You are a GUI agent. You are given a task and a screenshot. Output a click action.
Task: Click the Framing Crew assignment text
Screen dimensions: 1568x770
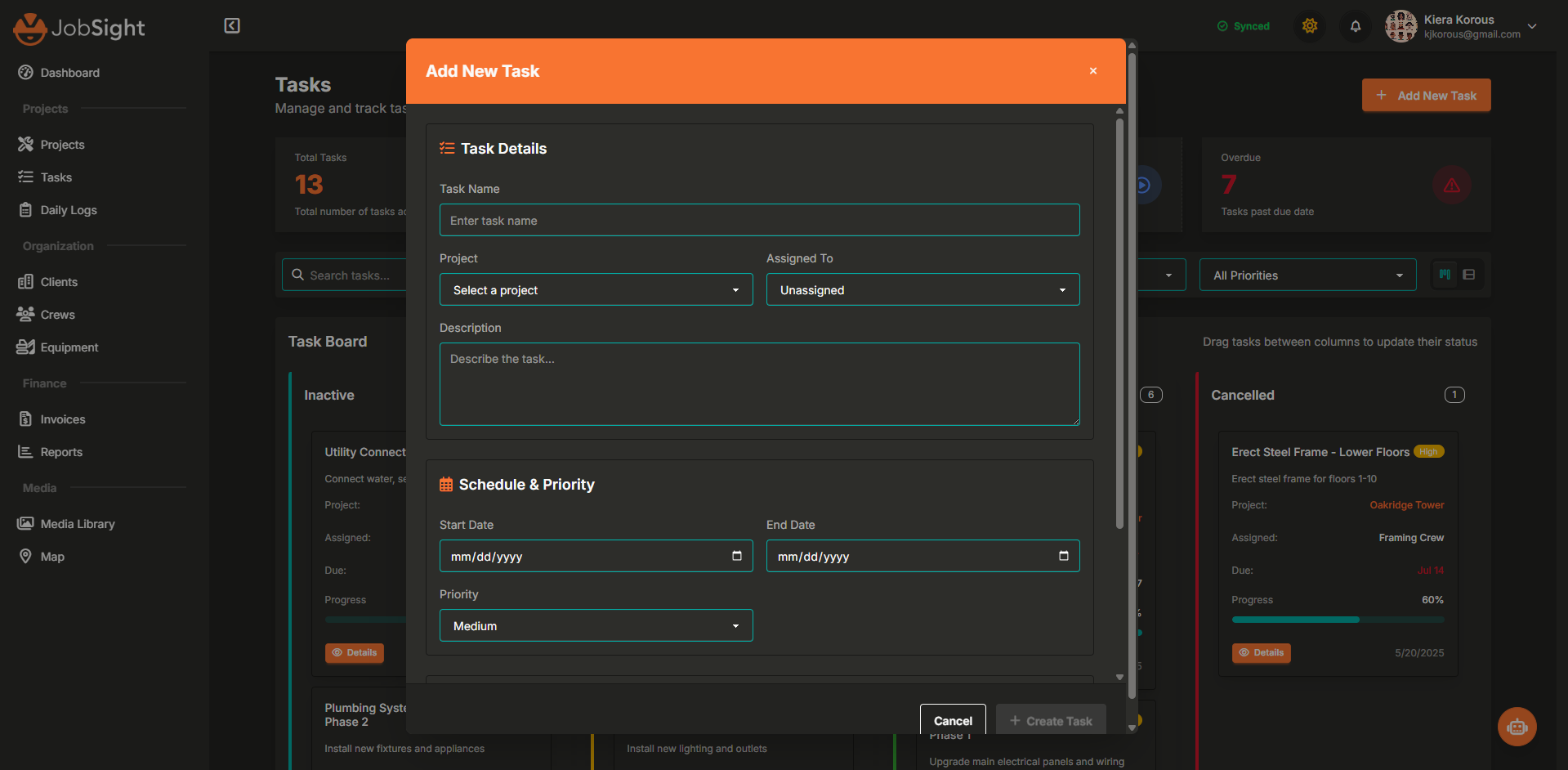pos(1411,538)
